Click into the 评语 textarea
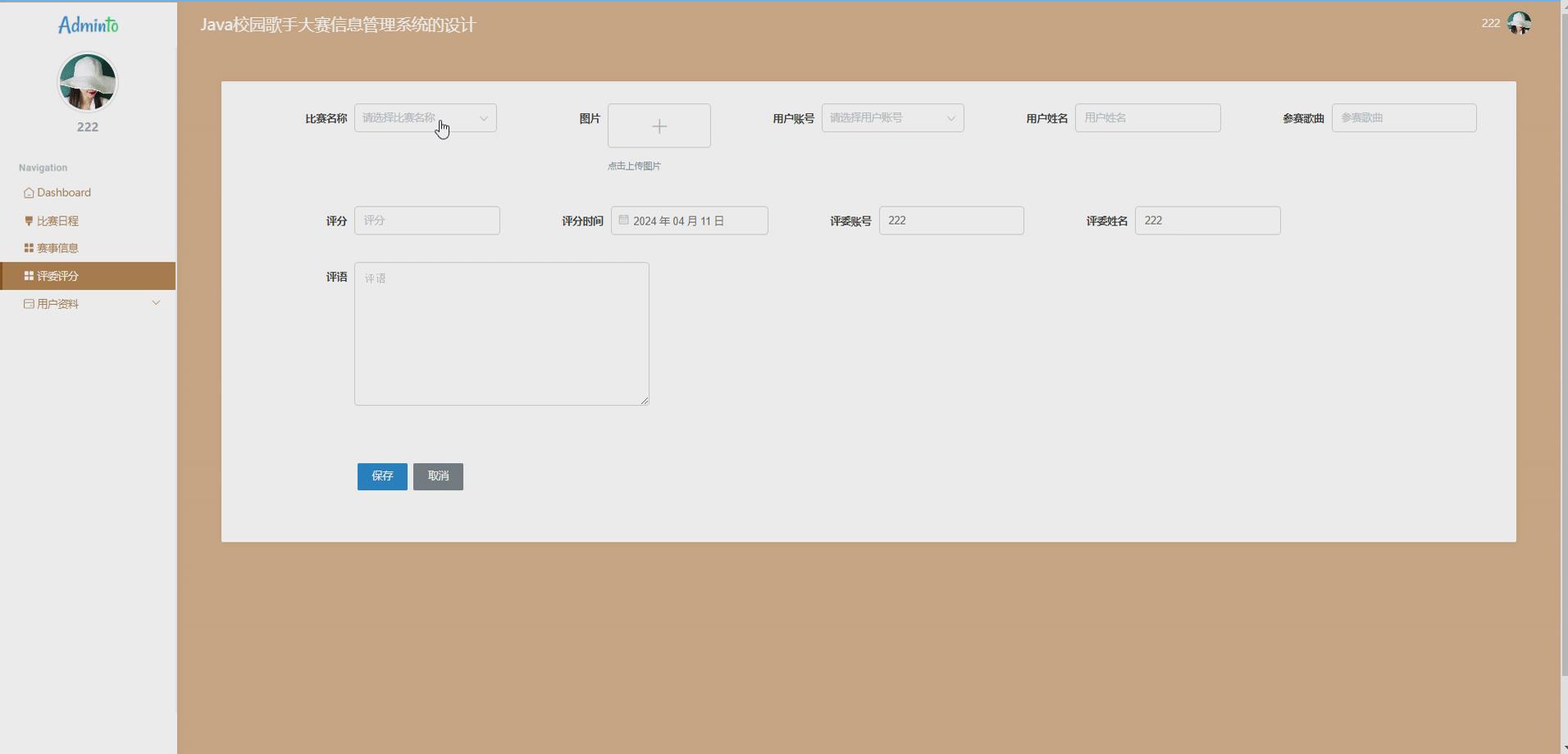1568x754 pixels. (x=502, y=334)
